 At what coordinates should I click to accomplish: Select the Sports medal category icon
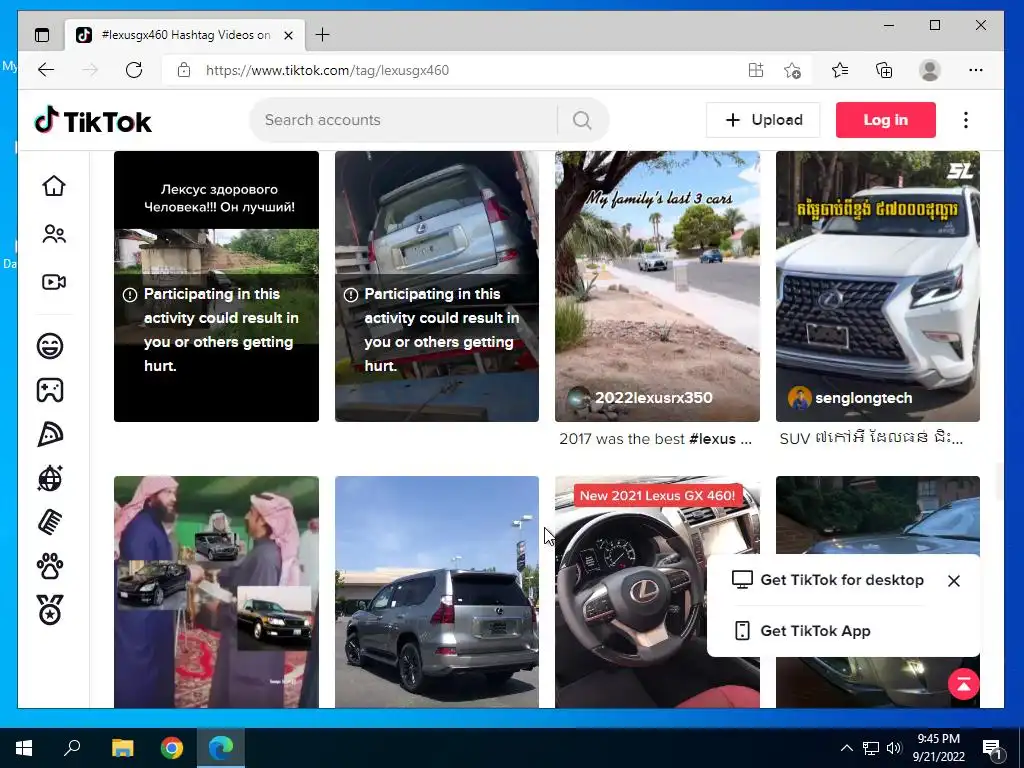click(x=50, y=610)
